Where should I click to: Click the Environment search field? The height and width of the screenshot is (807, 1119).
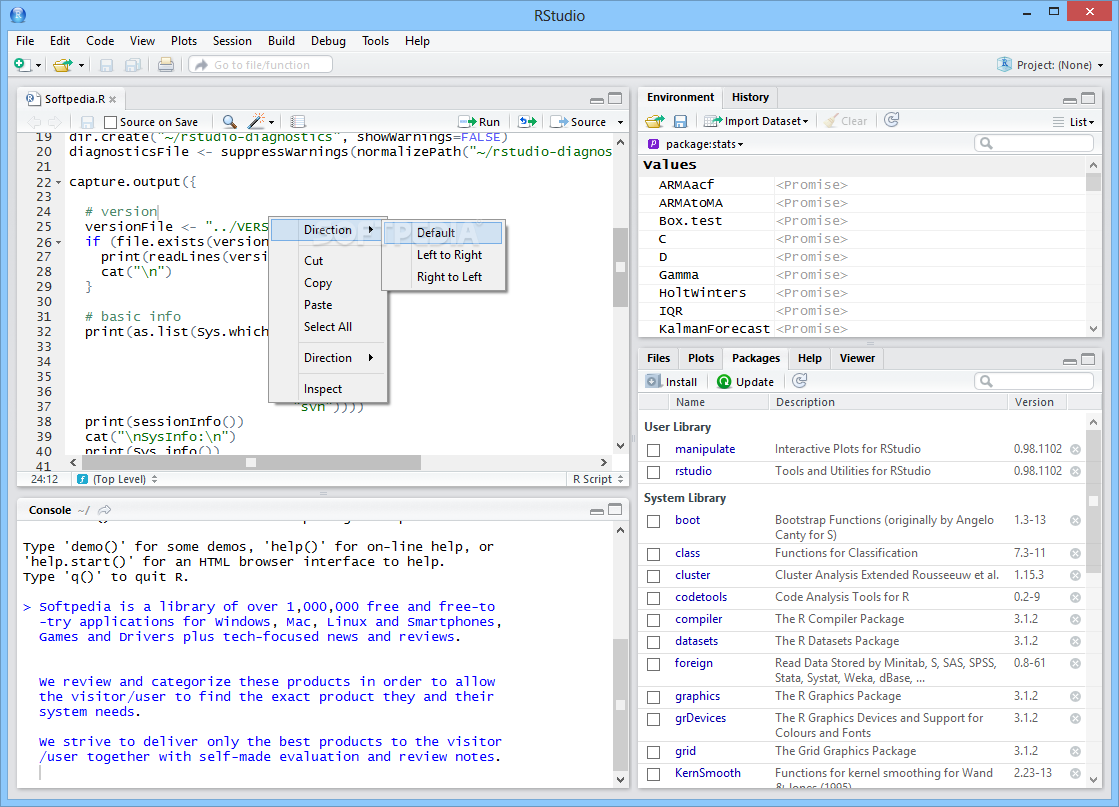tap(1034, 143)
